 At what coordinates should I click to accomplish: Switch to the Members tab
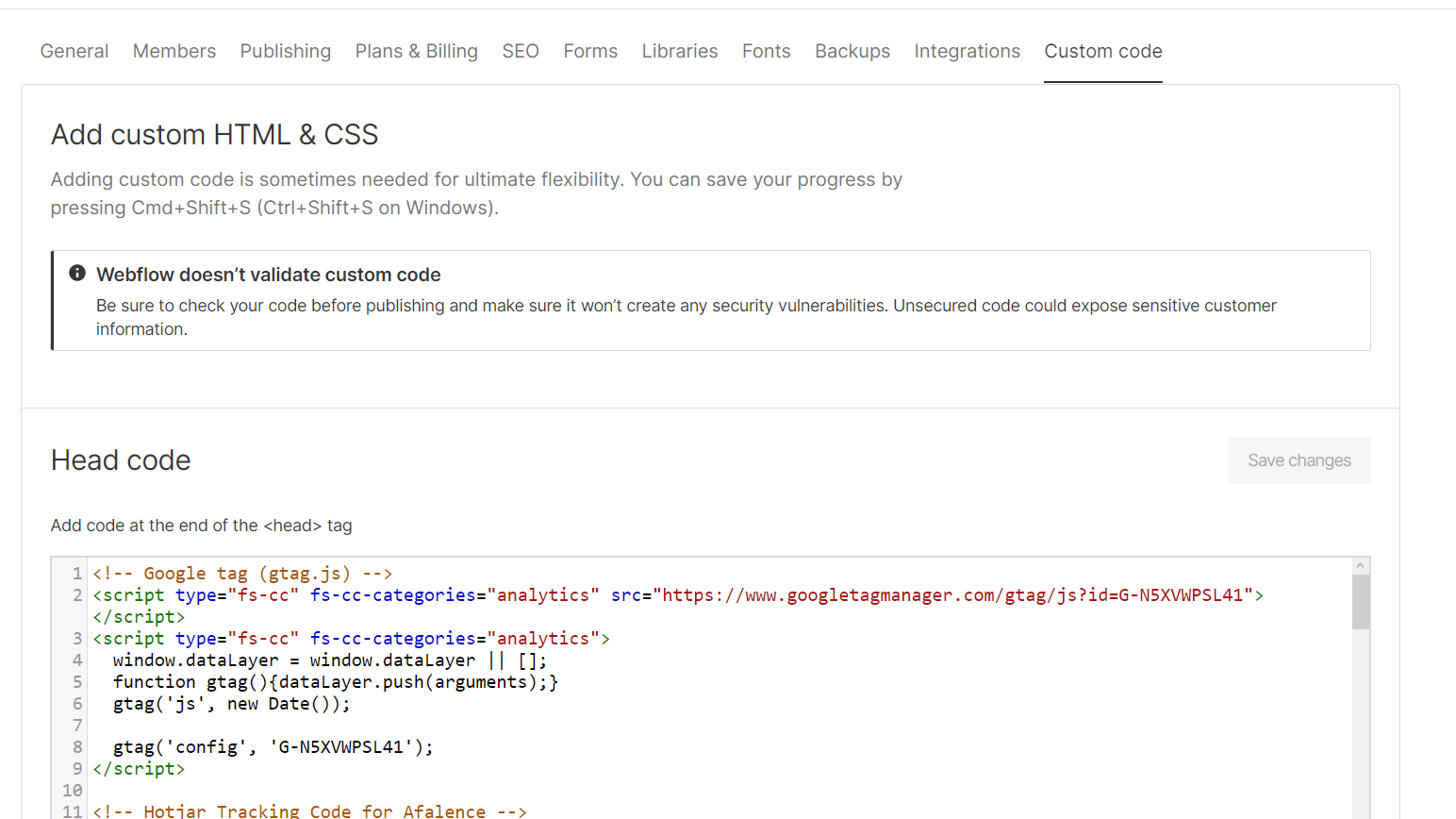click(174, 51)
